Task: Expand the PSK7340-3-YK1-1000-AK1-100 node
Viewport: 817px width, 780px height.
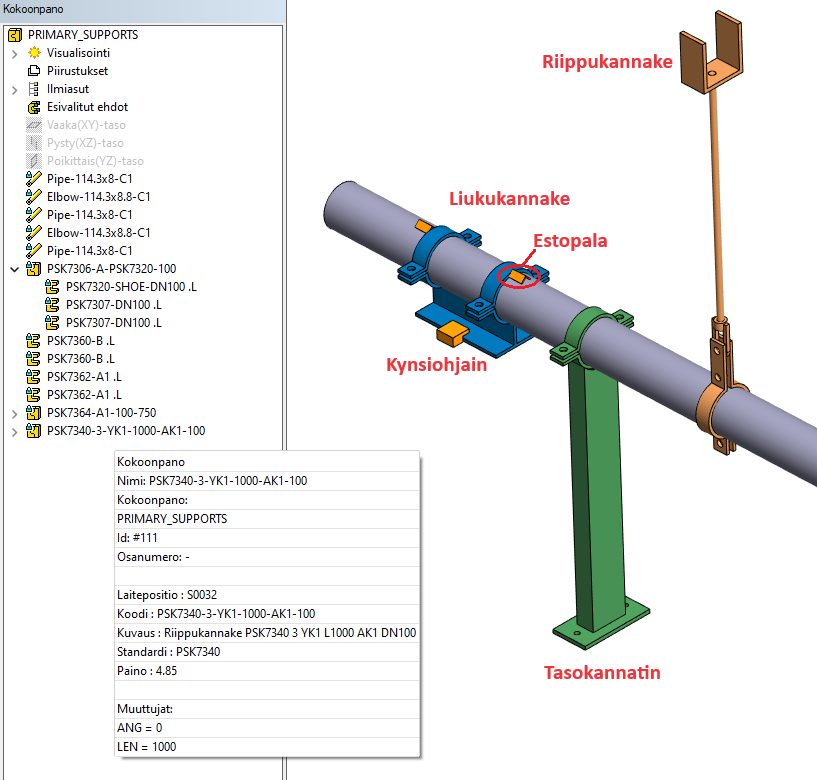Action: (x=14, y=431)
